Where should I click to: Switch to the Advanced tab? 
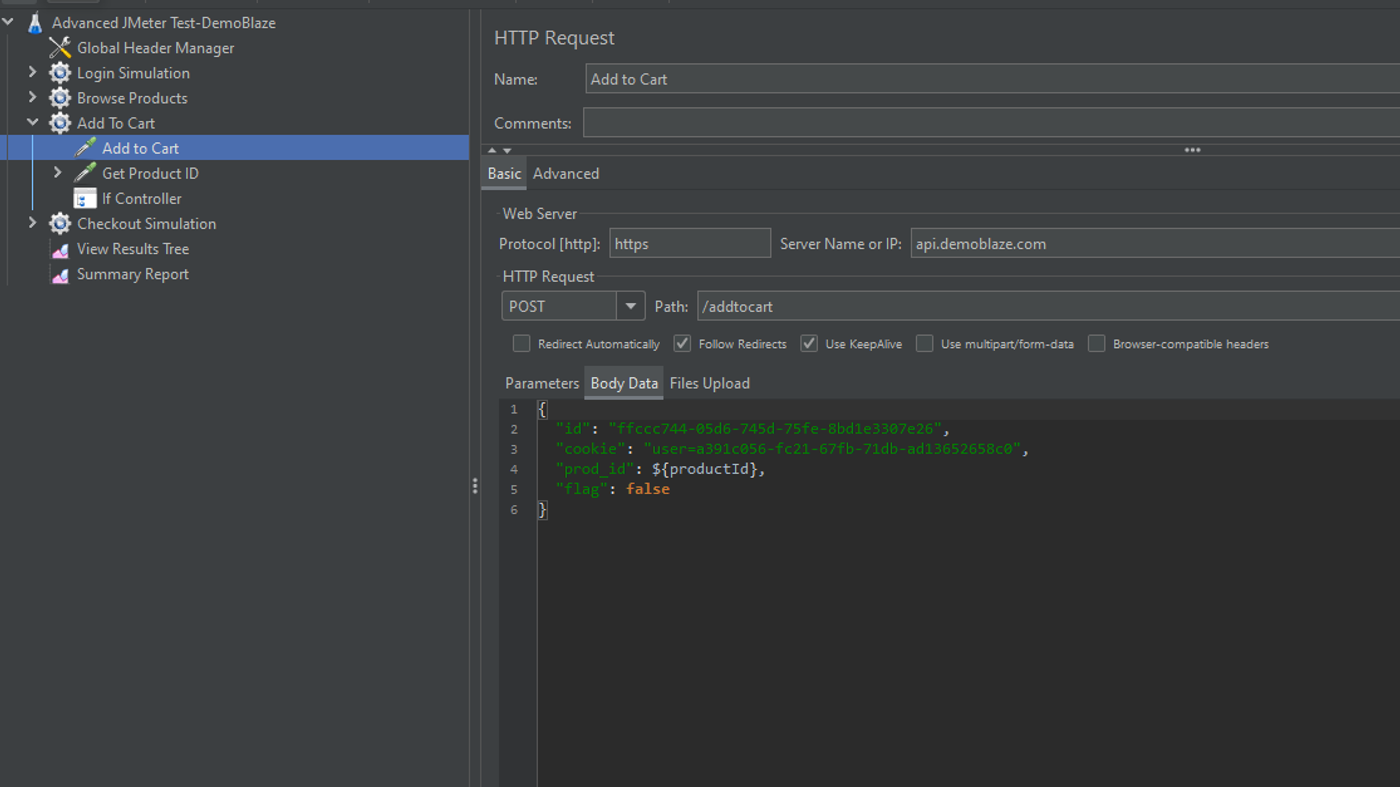[566, 173]
